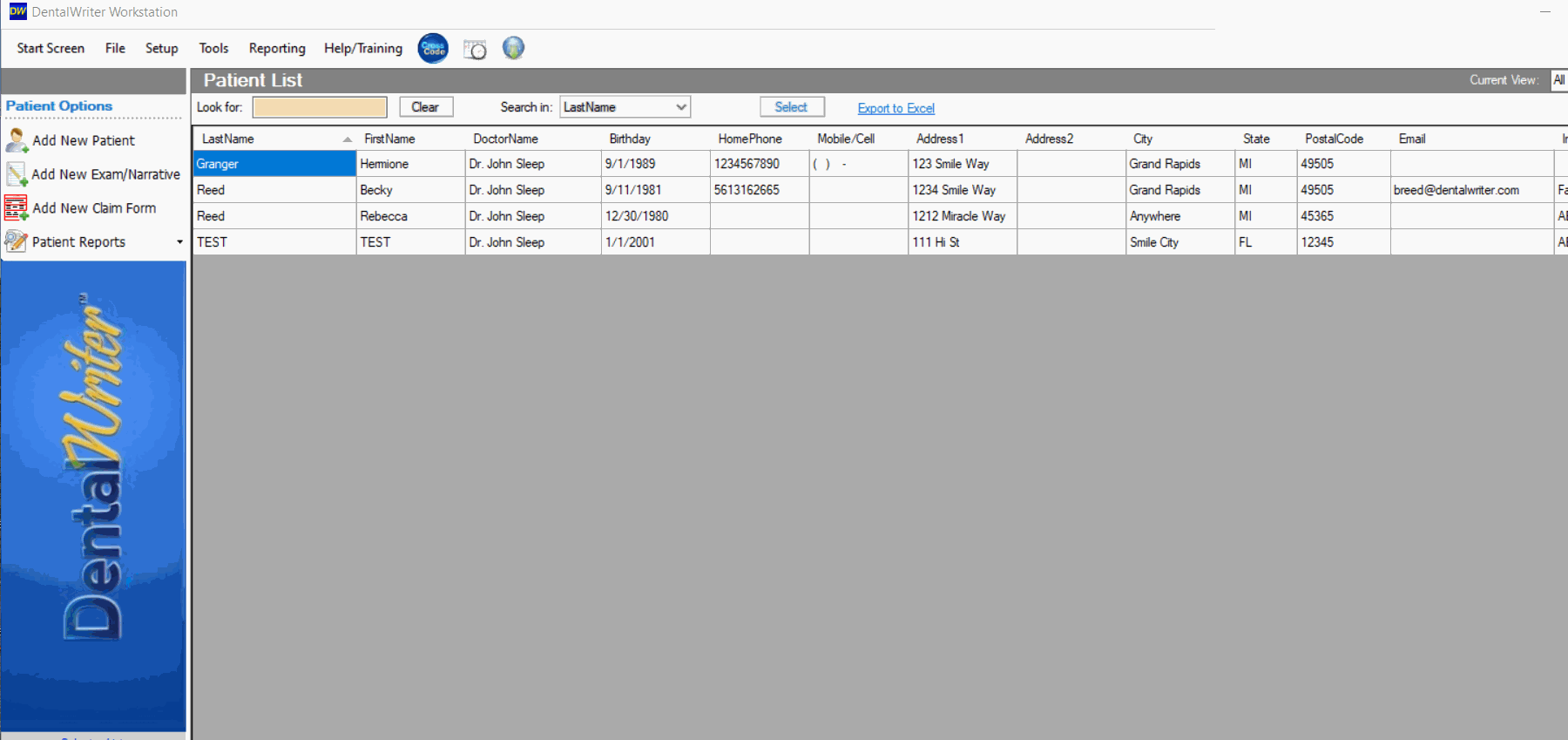Focus the Look for search field

pos(320,107)
